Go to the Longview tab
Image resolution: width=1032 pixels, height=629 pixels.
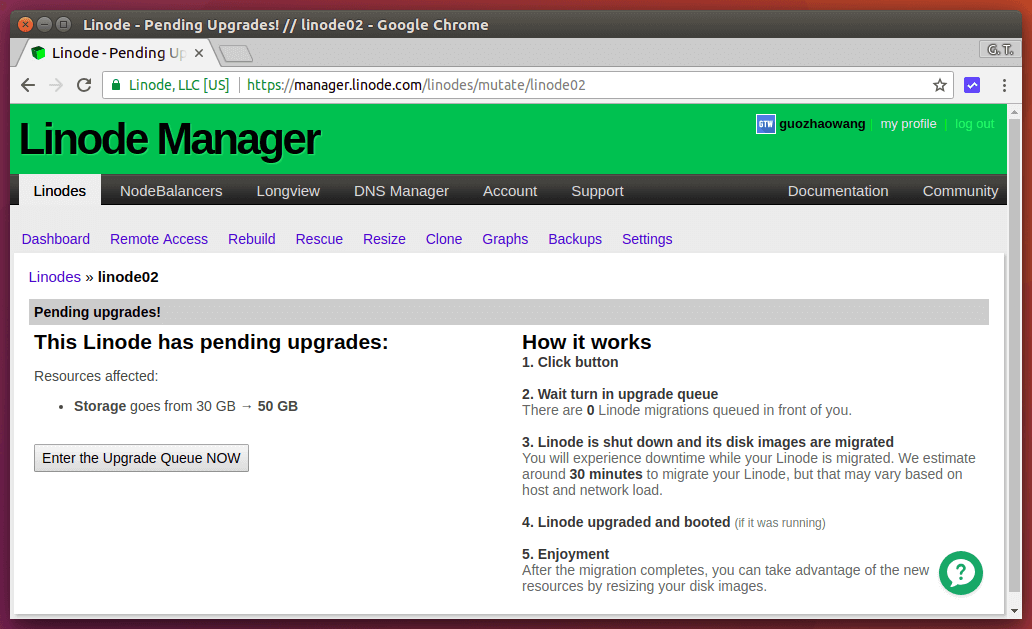point(288,191)
